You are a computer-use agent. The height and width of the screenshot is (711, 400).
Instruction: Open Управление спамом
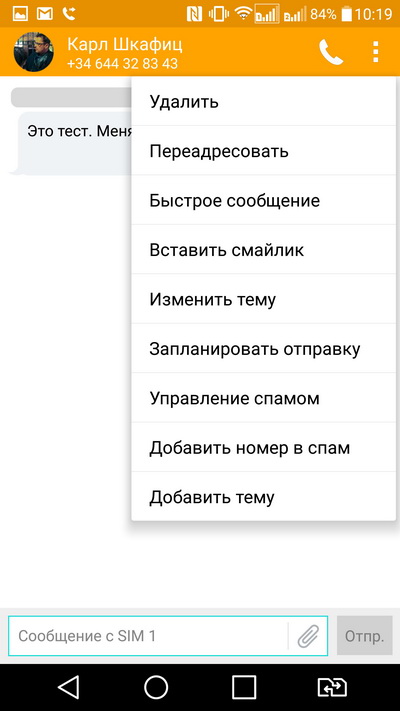pyautogui.click(x=263, y=398)
